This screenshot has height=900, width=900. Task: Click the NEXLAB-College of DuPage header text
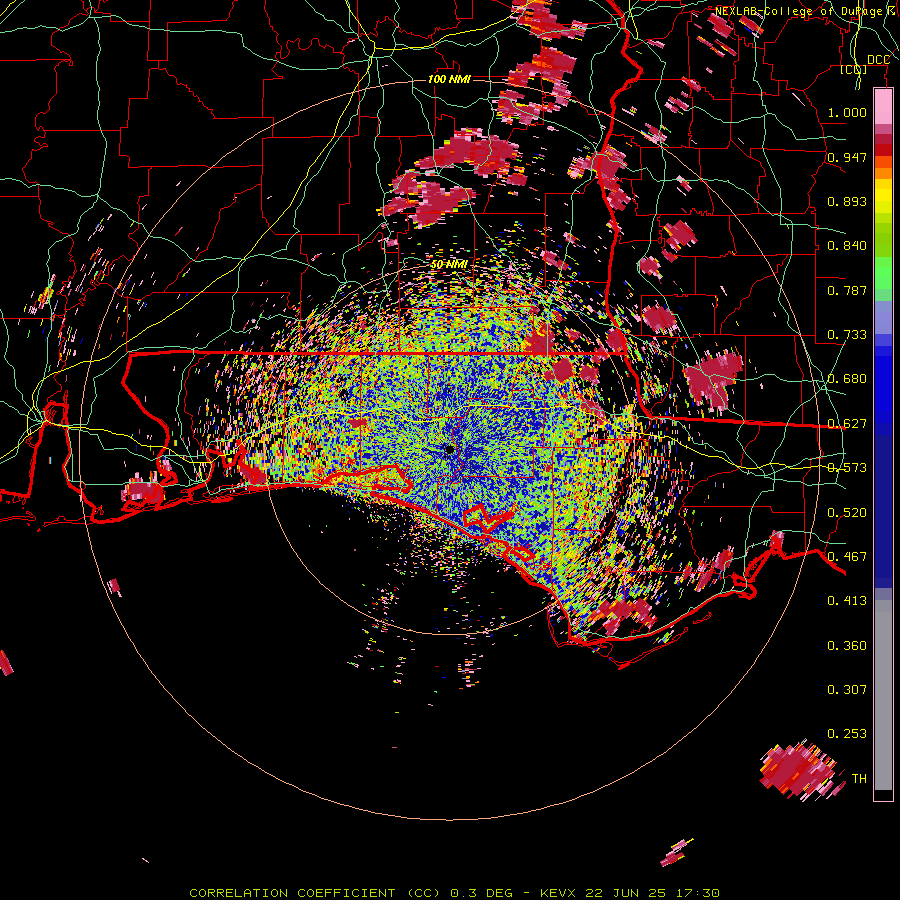[x=806, y=11]
